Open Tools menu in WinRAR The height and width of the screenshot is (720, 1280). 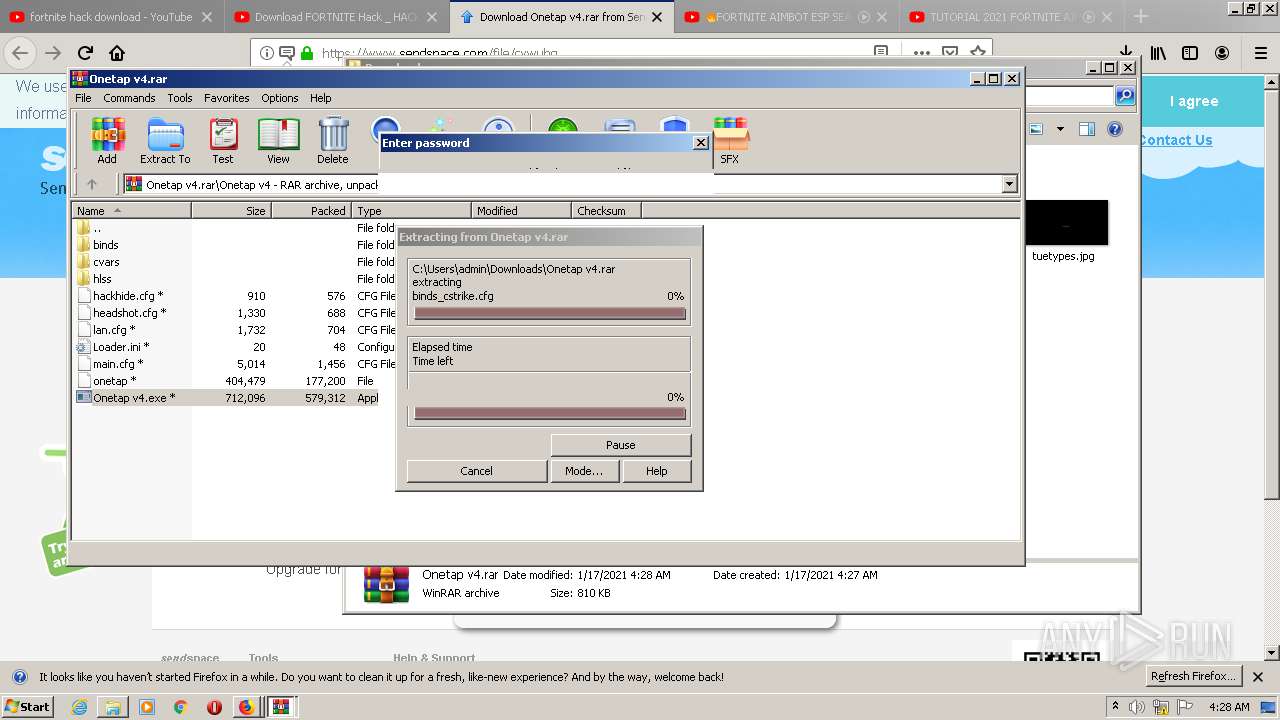point(180,98)
